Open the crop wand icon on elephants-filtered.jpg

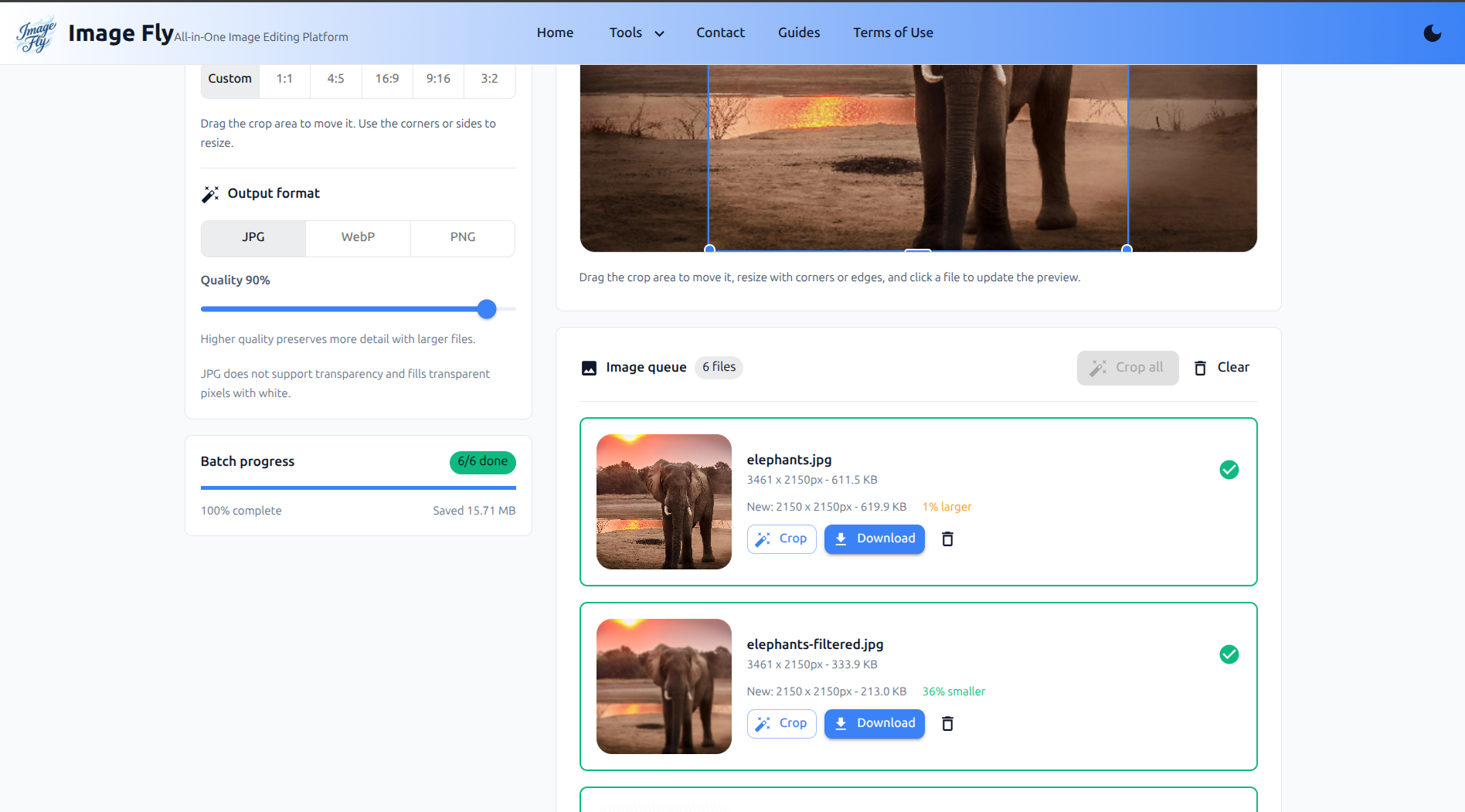point(764,724)
